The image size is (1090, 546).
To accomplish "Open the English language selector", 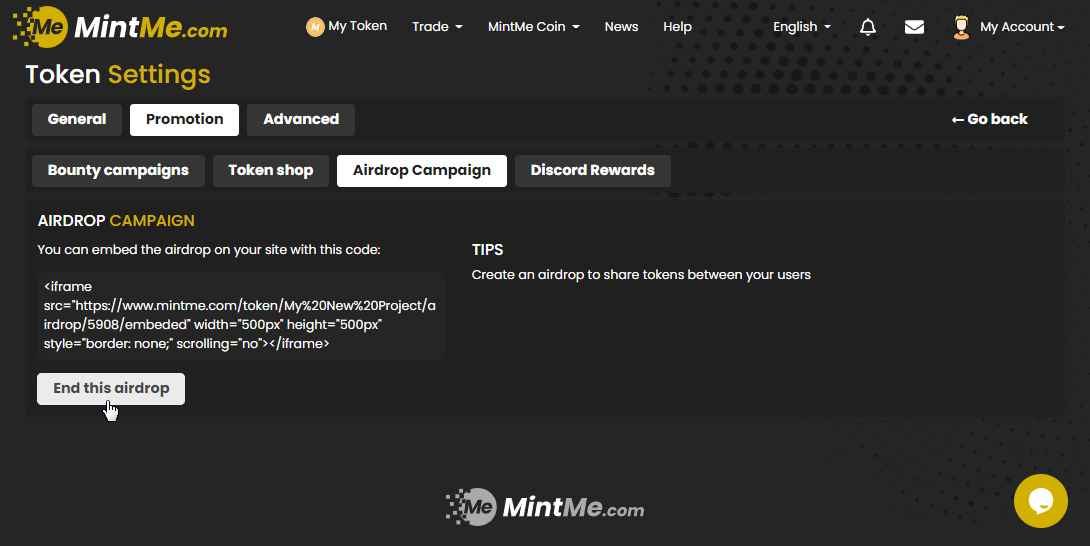I will coord(802,27).
